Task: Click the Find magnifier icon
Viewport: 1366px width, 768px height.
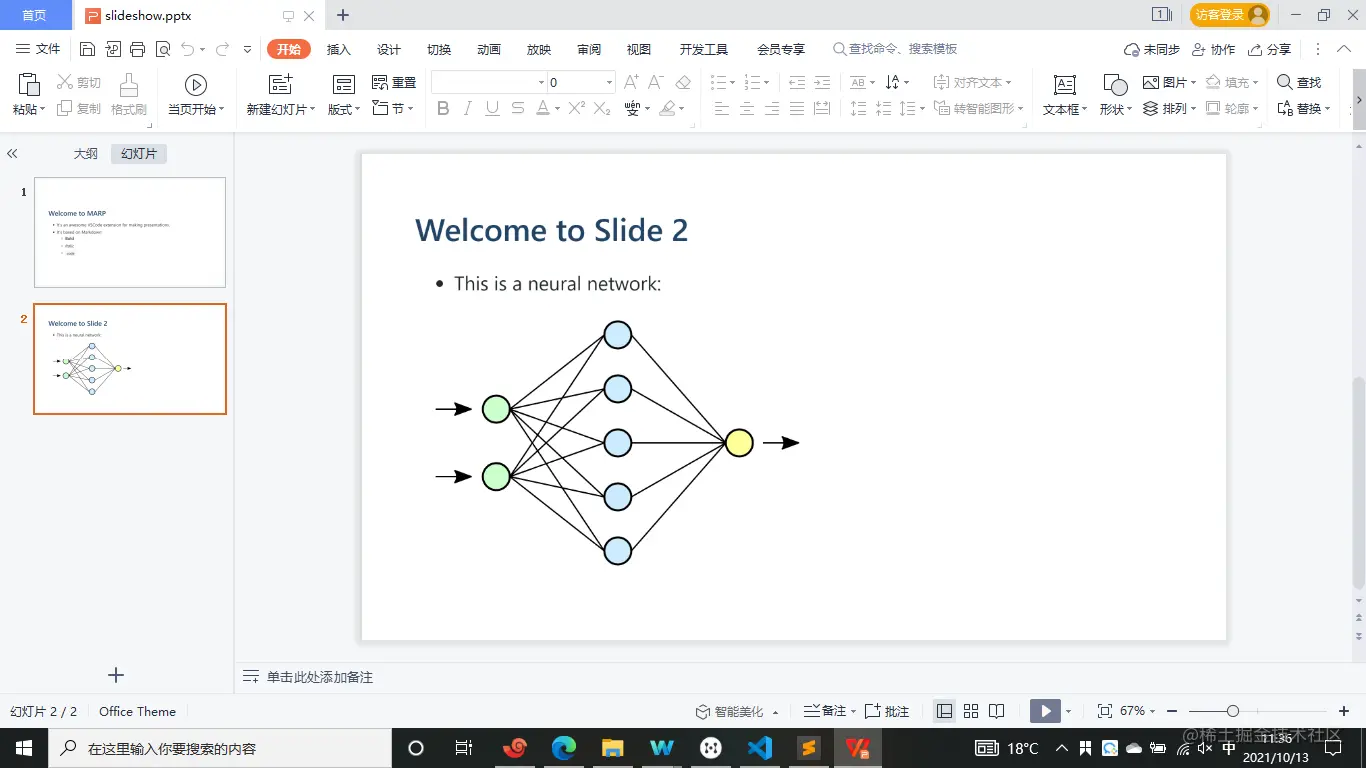Action: (1285, 82)
